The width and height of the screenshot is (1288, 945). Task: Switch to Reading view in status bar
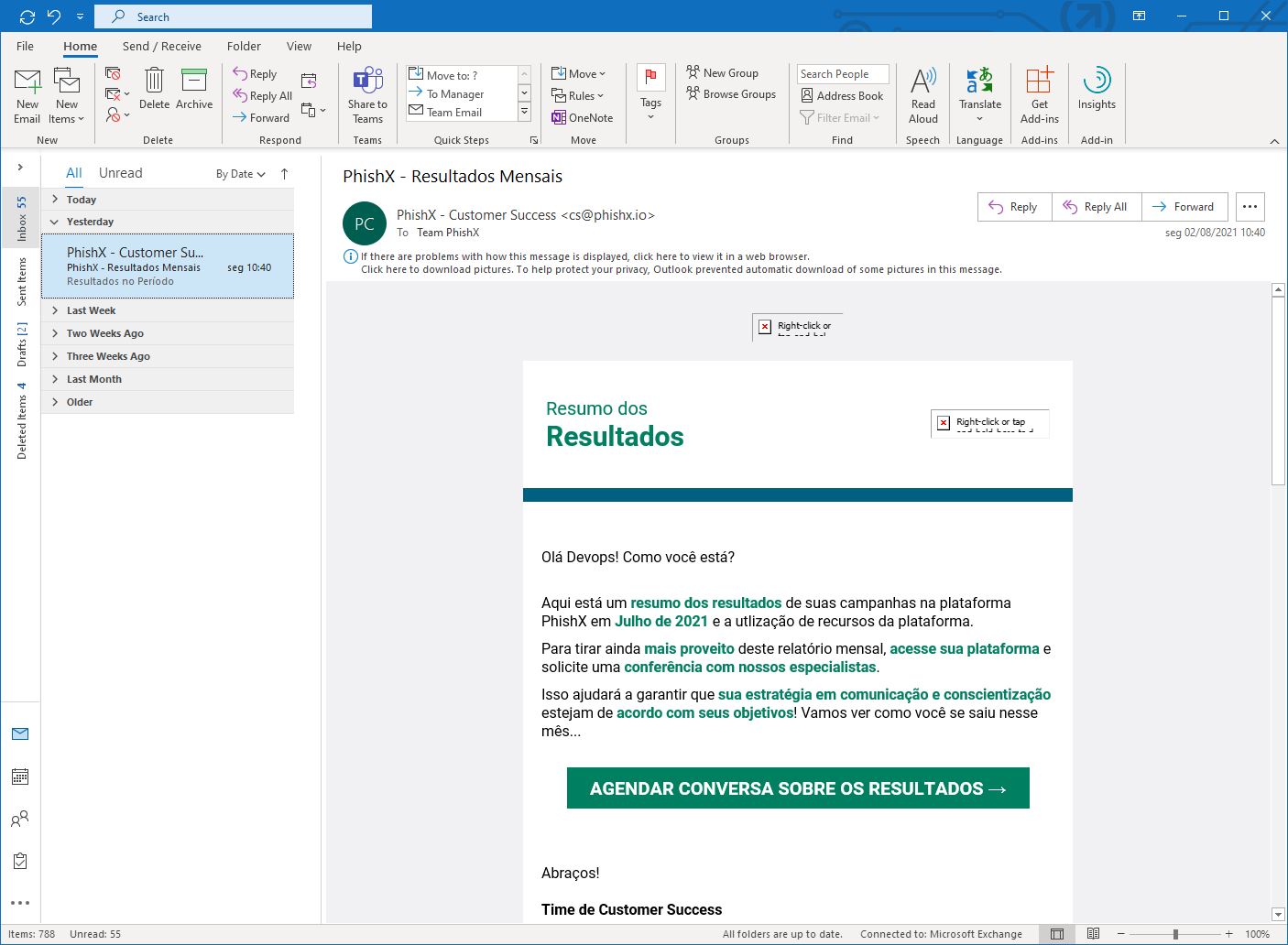point(1093,934)
